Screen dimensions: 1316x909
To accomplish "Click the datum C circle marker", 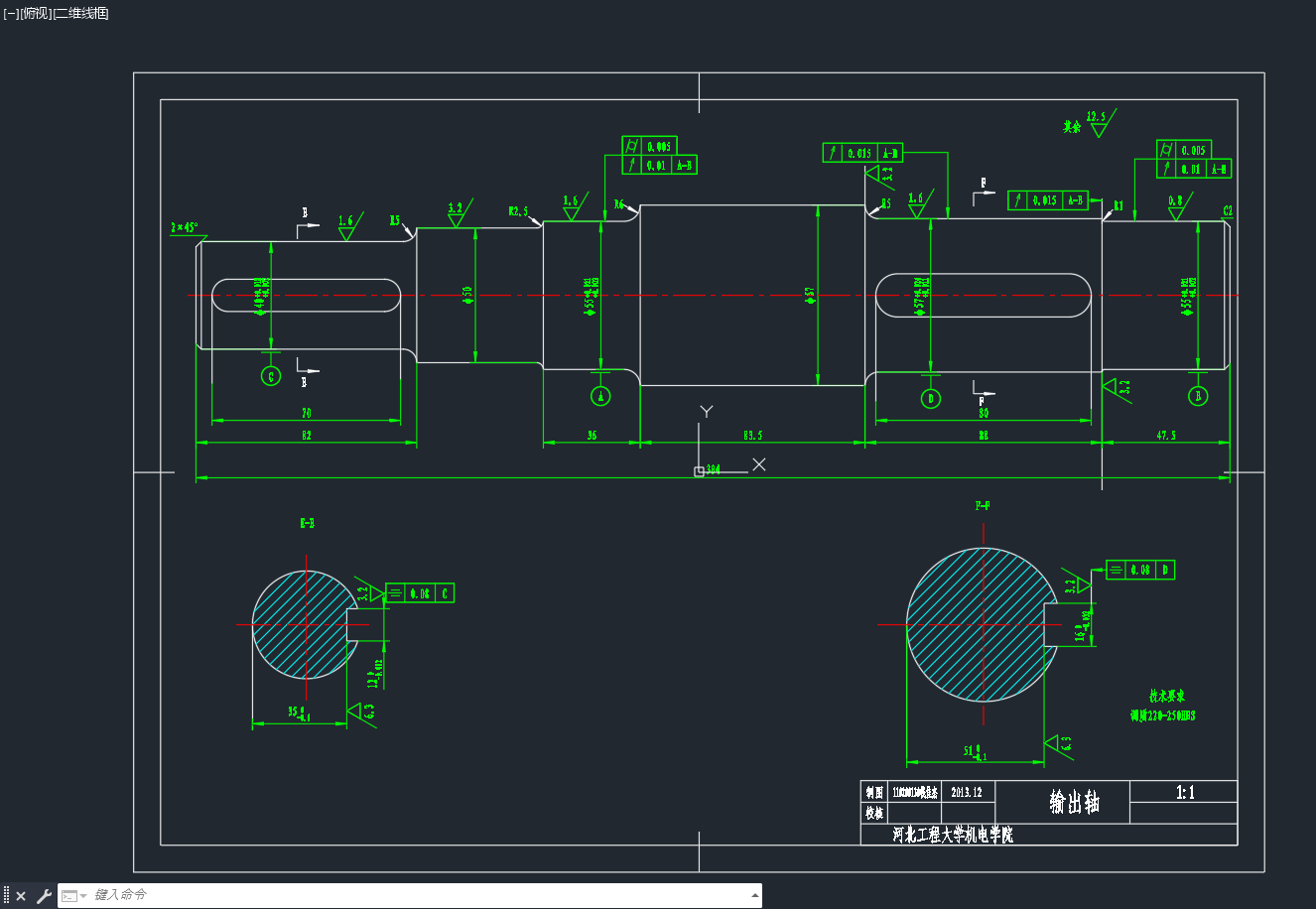I will pyautogui.click(x=271, y=376).
